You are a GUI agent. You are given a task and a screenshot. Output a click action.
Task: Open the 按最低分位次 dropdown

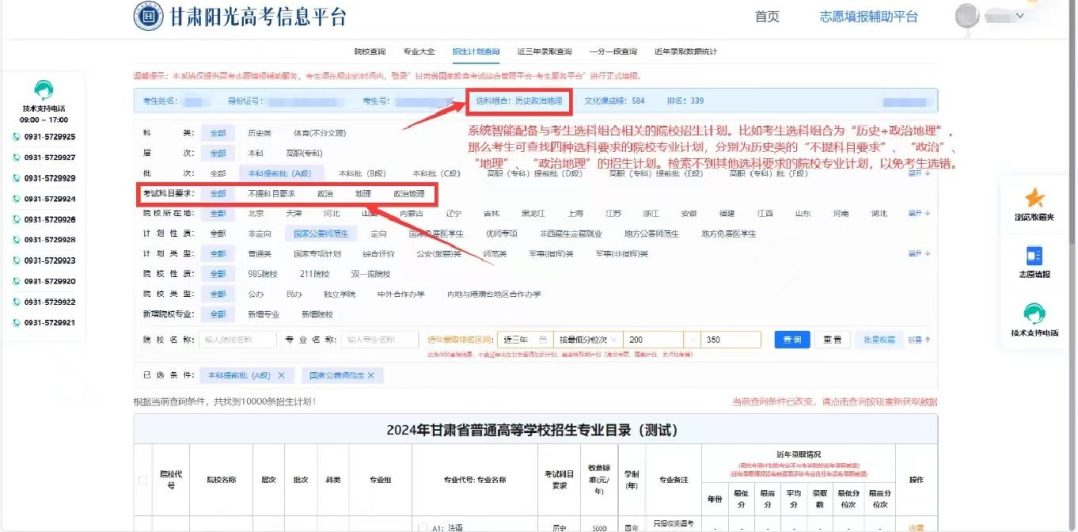[x=587, y=340]
